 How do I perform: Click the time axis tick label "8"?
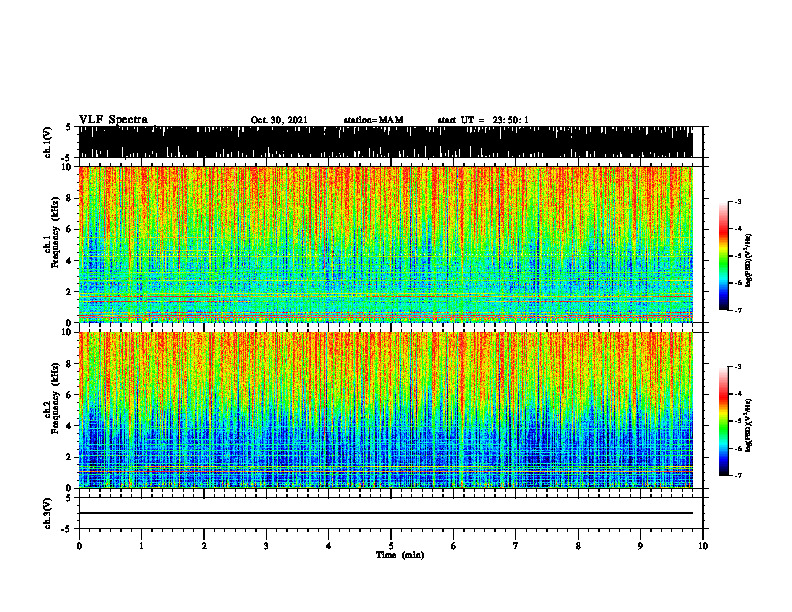click(578, 546)
